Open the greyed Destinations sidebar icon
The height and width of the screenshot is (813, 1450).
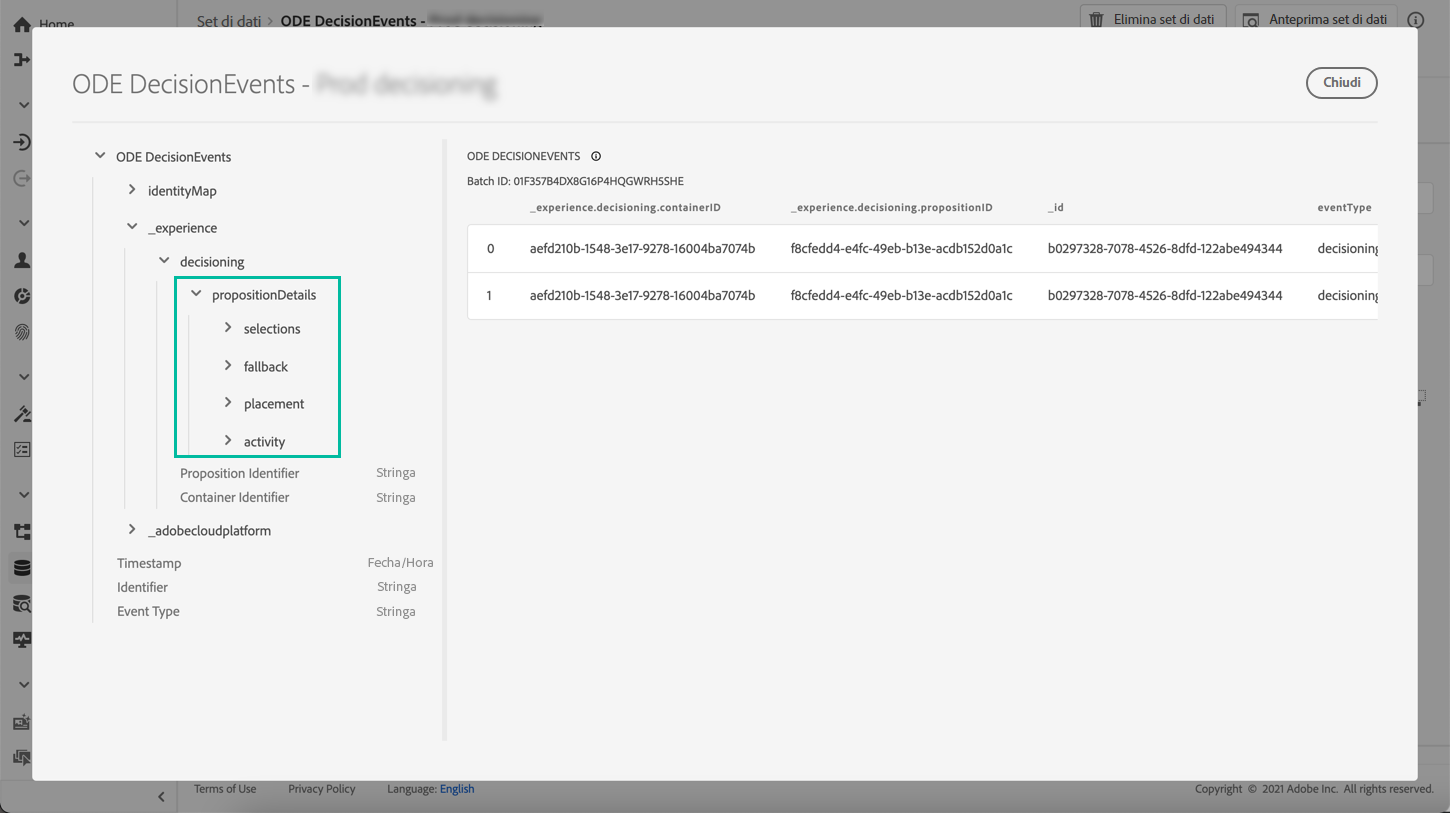coord(22,179)
